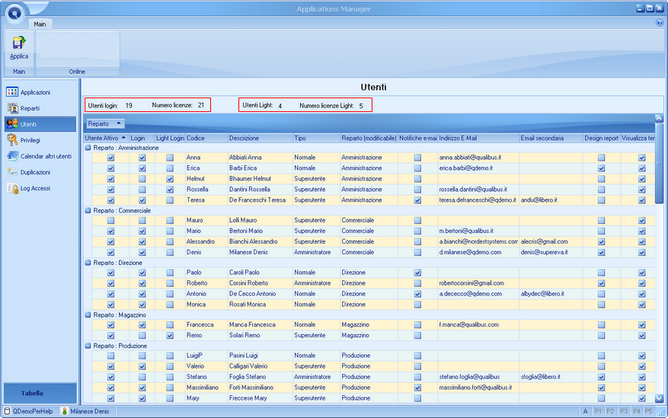Screen dimensions: 668x418
Task: Click the Utenti login count value 19
Action: click(x=129, y=105)
